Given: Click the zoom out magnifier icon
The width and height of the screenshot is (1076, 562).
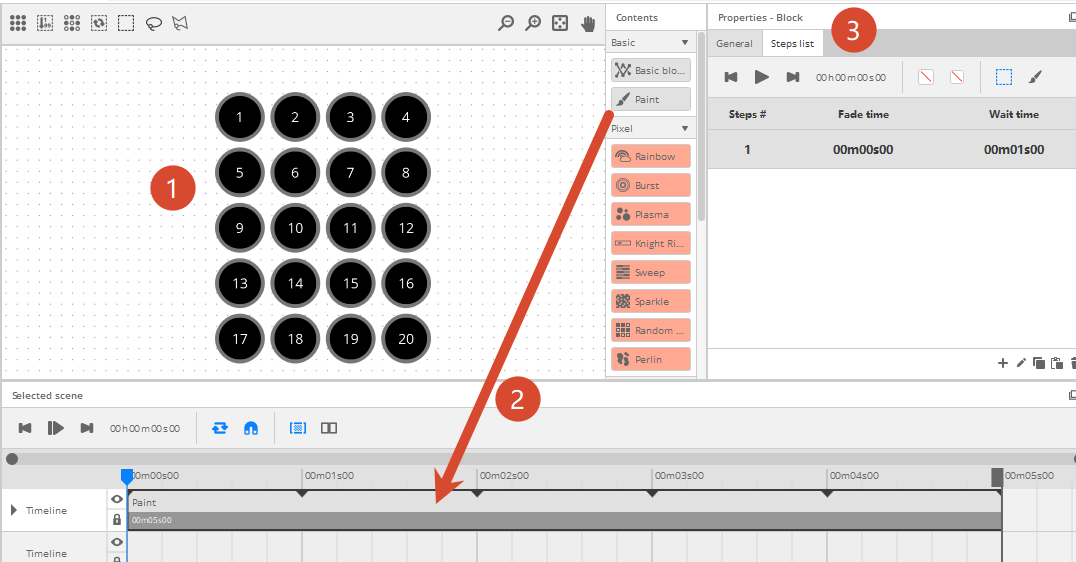Looking at the screenshot, I should click(x=506, y=22).
